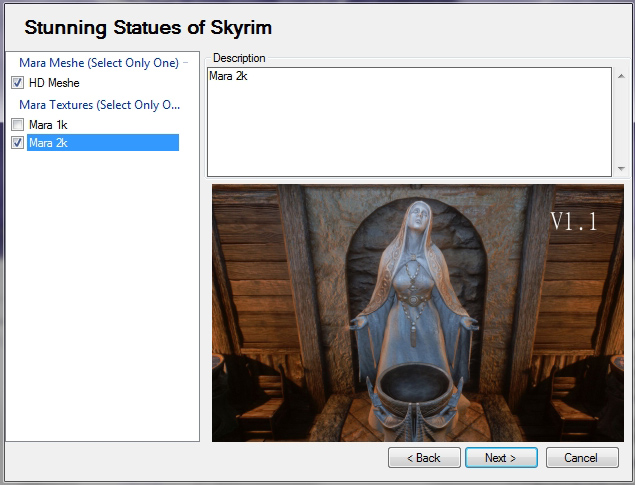
Task: Select the HD Meshe list label
Action: pos(54,83)
